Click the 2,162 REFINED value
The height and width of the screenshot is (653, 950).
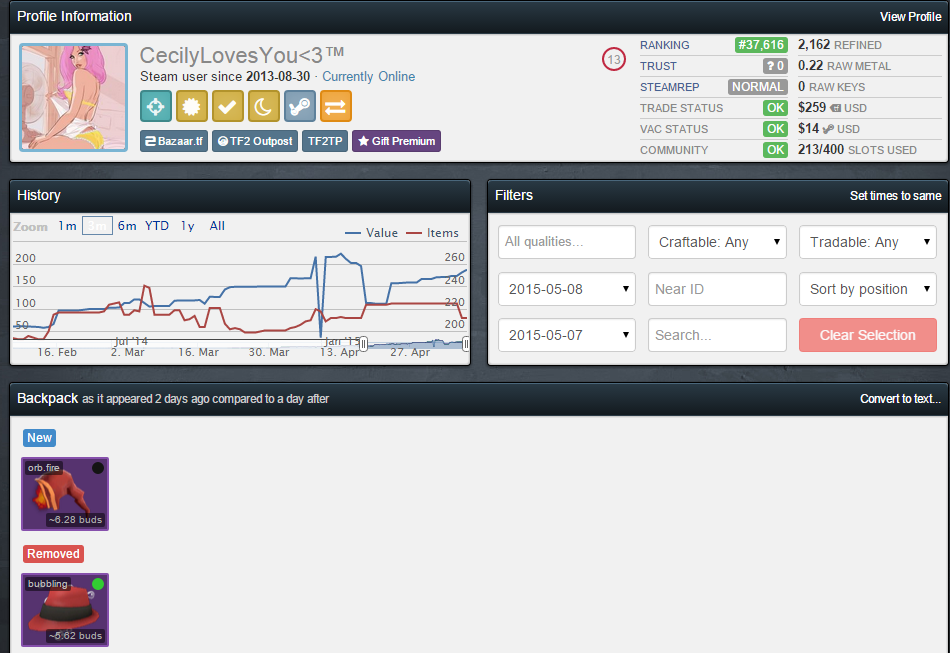pyautogui.click(x=839, y=45)
